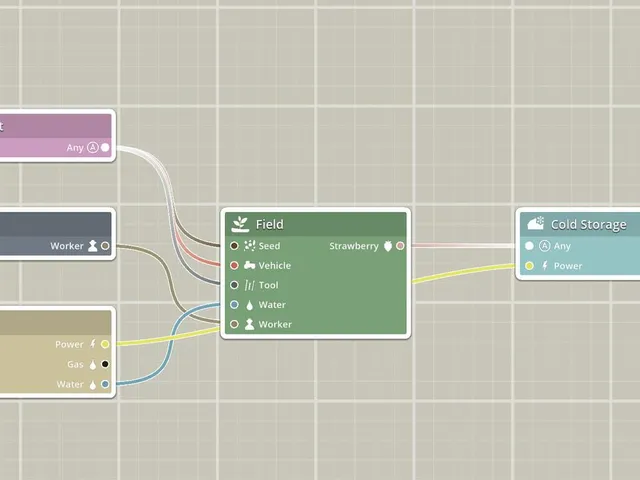The width and height of the screenshot is (640, 480).
Task: Click the Worker label on the grey node
Action: coord(67,246)
